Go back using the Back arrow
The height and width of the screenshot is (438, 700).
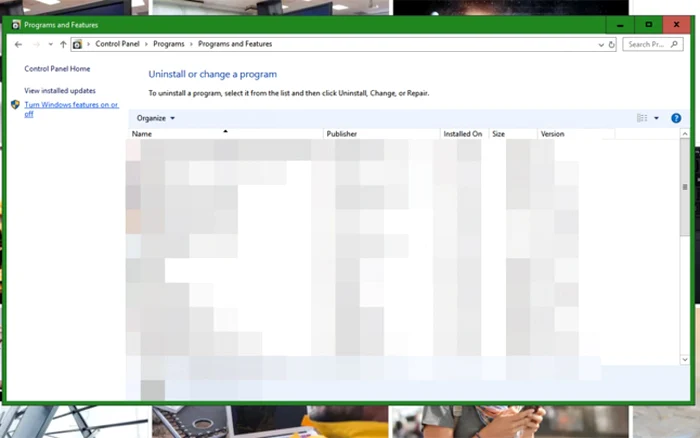pyautogui.click(x=18, y=44)
